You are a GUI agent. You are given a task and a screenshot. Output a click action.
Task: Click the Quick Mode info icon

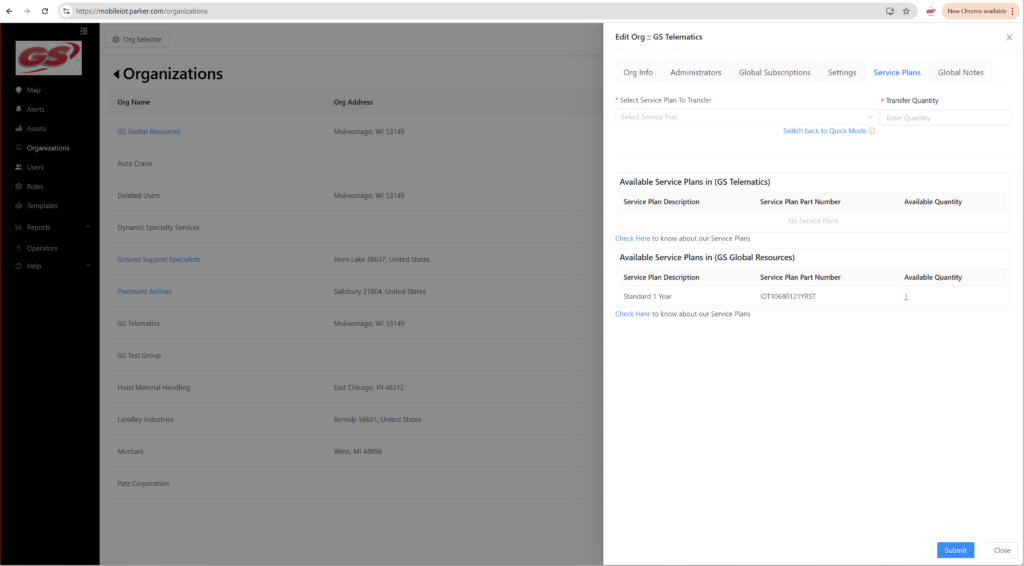tap(872, 131)
